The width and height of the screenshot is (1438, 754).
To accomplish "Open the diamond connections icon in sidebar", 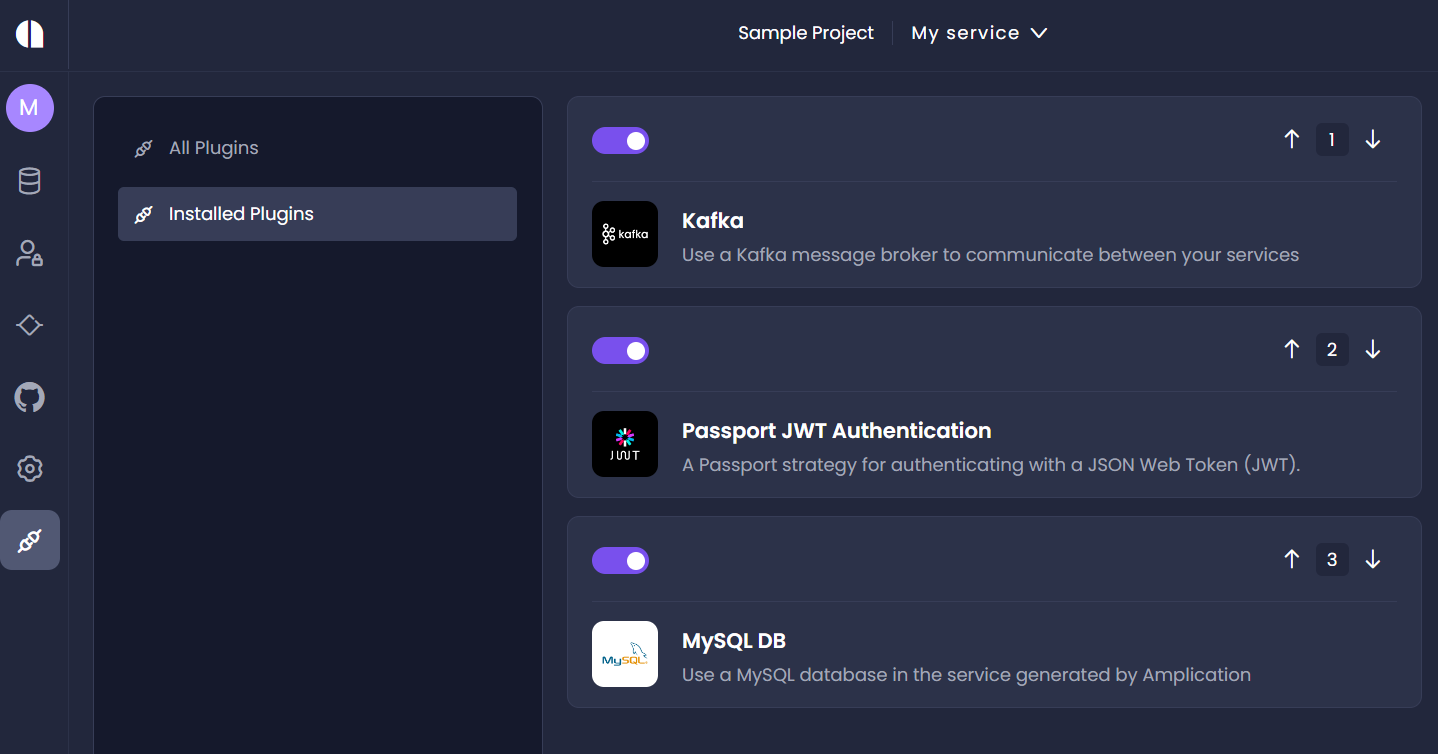I will click(30, 325).
